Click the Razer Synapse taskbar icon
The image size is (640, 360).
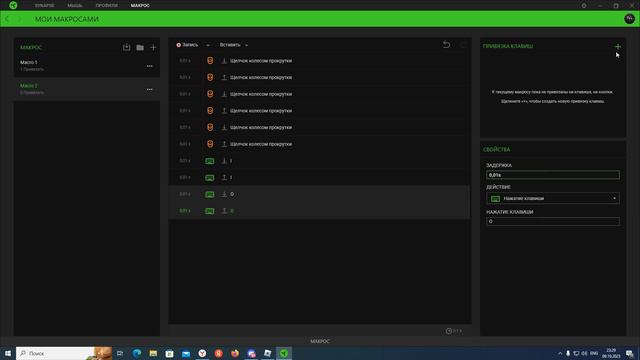[284, 353]
